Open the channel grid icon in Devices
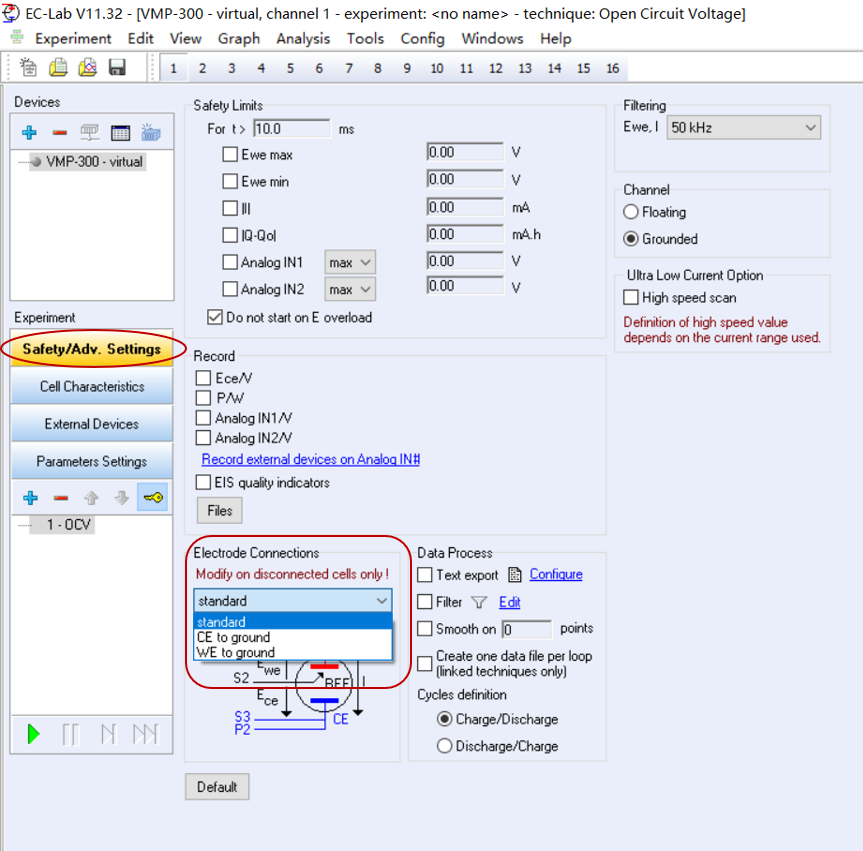This screenshot has width=863, height=851. pos(120,132)
